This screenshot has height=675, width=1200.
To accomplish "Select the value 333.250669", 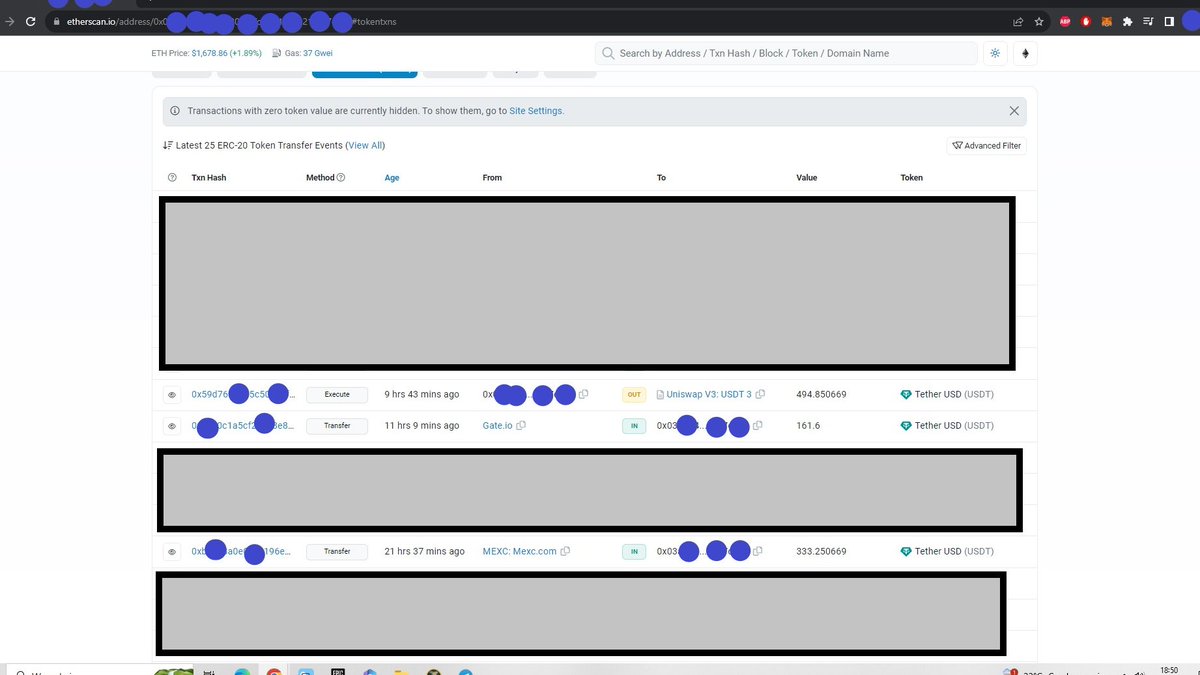I will click(x=821, y=551).
